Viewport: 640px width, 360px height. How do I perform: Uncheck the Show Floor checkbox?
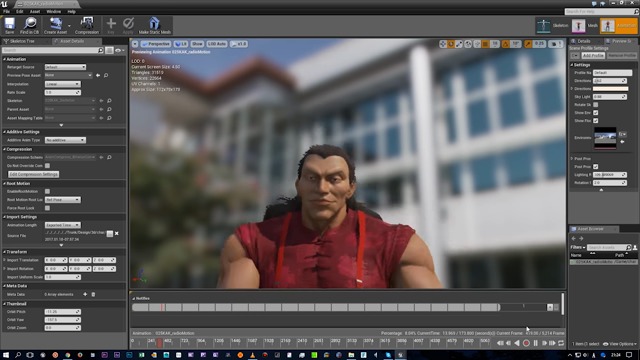[596, 121]
